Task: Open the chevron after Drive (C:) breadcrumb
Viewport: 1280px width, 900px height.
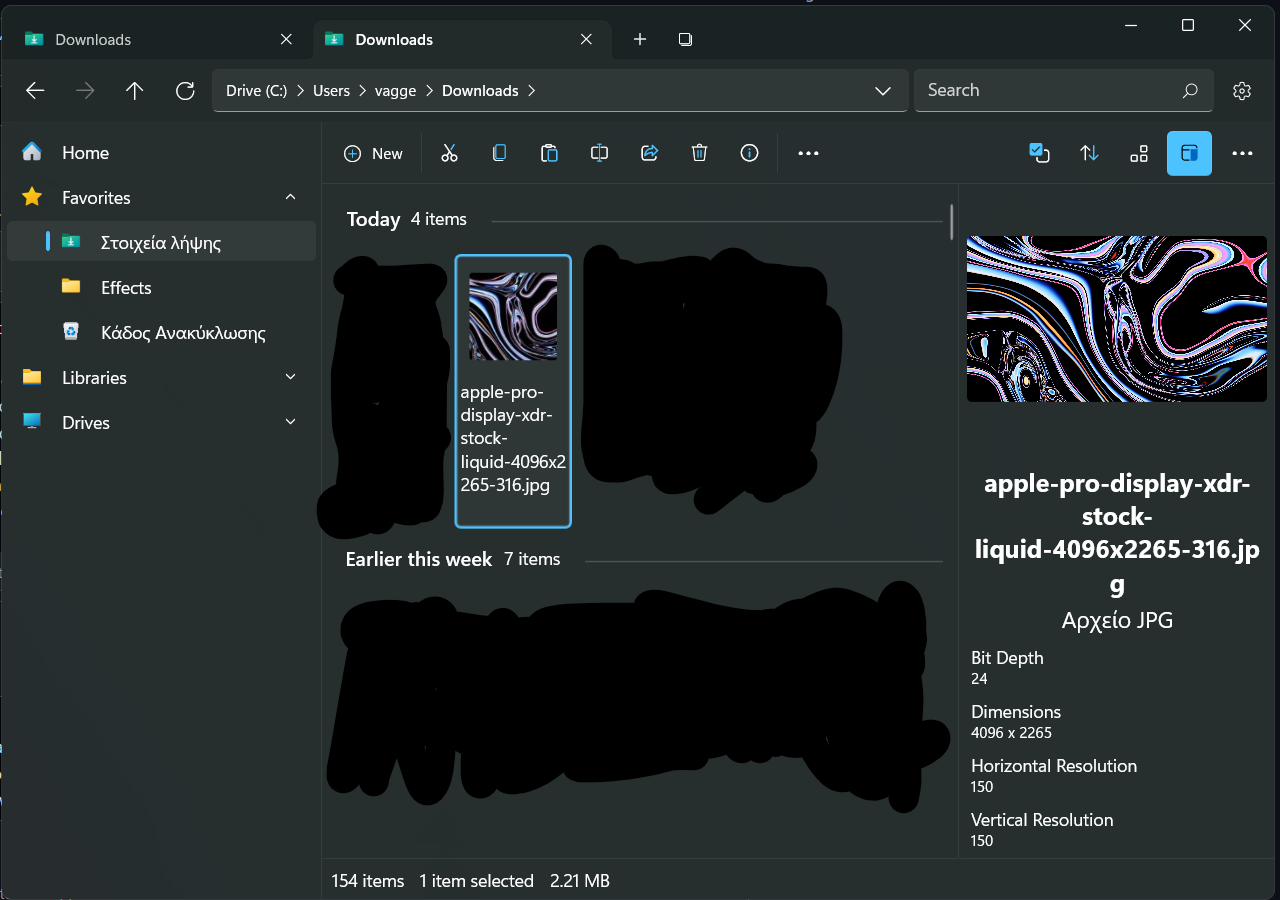Action: (x=300, y=91)
